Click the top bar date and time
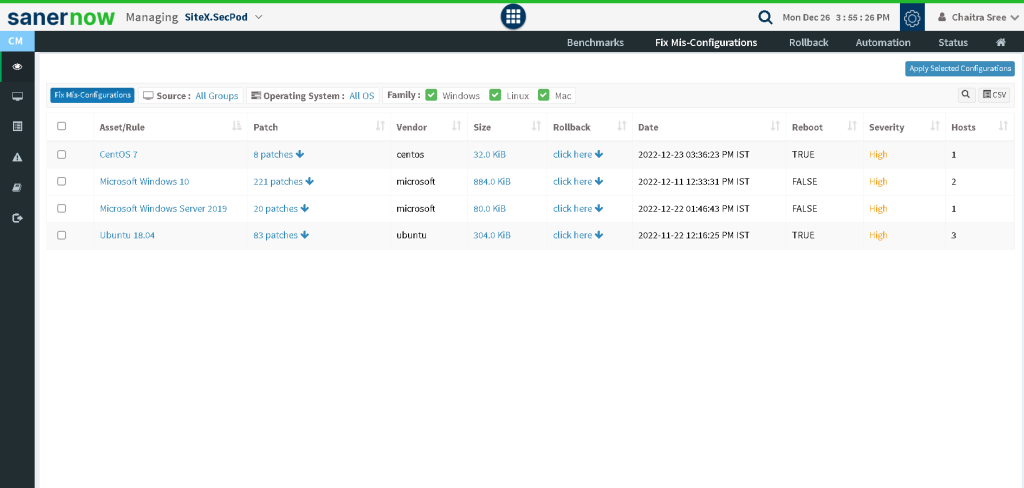 pyautogui.click(x=836, y=18)
